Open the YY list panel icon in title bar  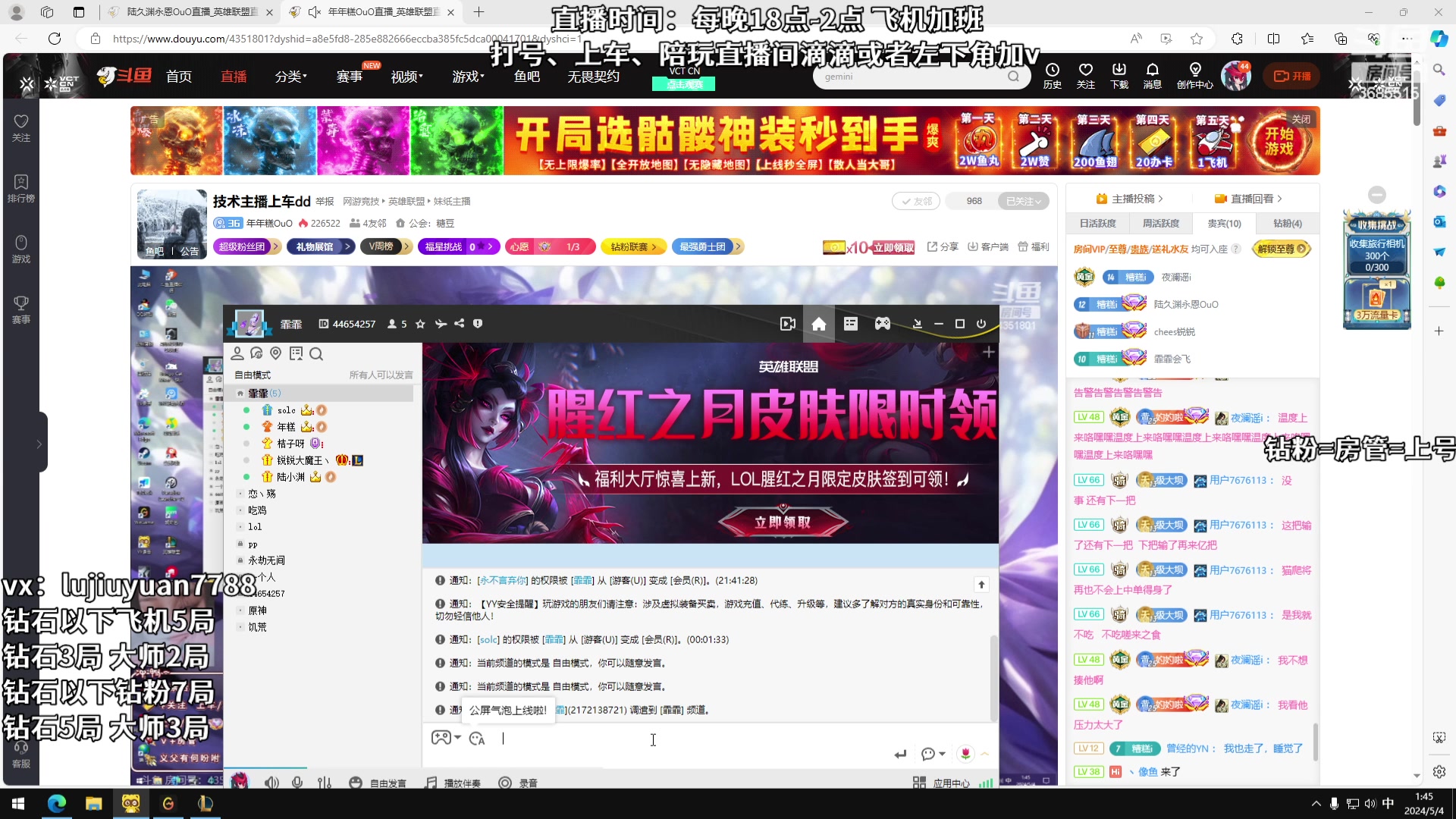(x=851, y=324)
